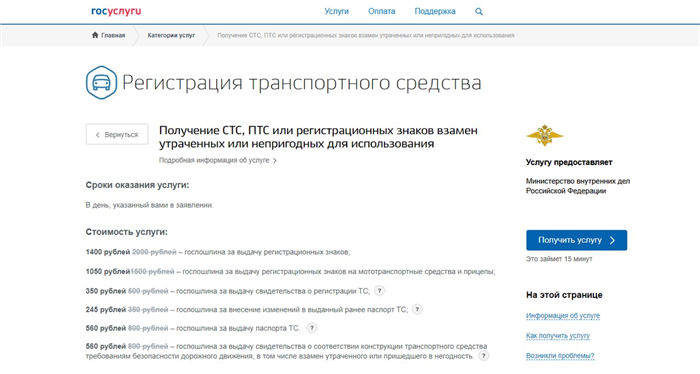The image size is (700, 374).
Task: Click the Стоимость услуги heading
Action: coord(127,232)
